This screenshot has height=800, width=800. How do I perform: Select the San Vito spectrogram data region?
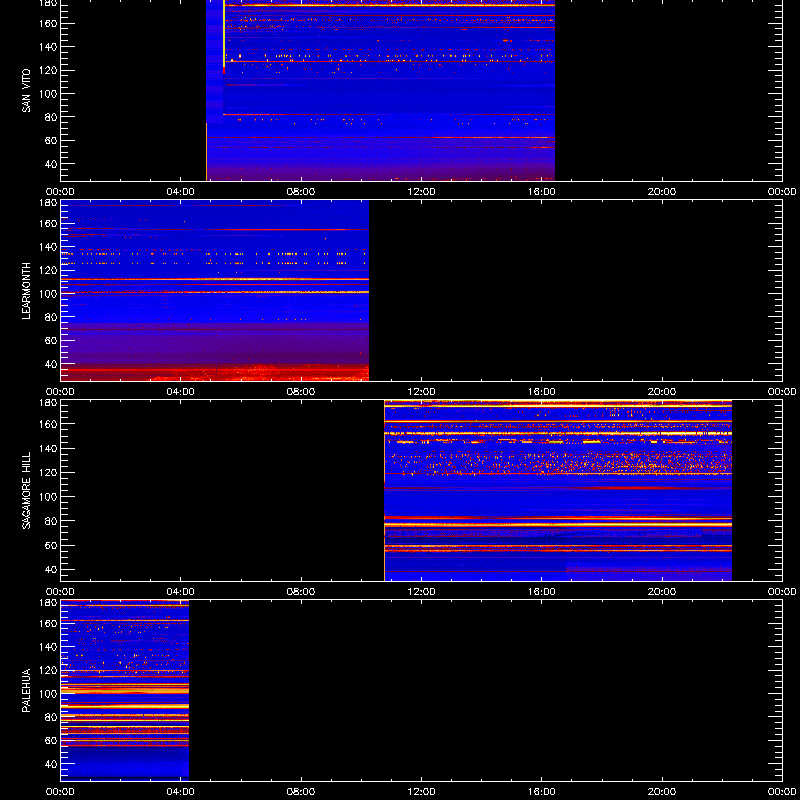380,90
